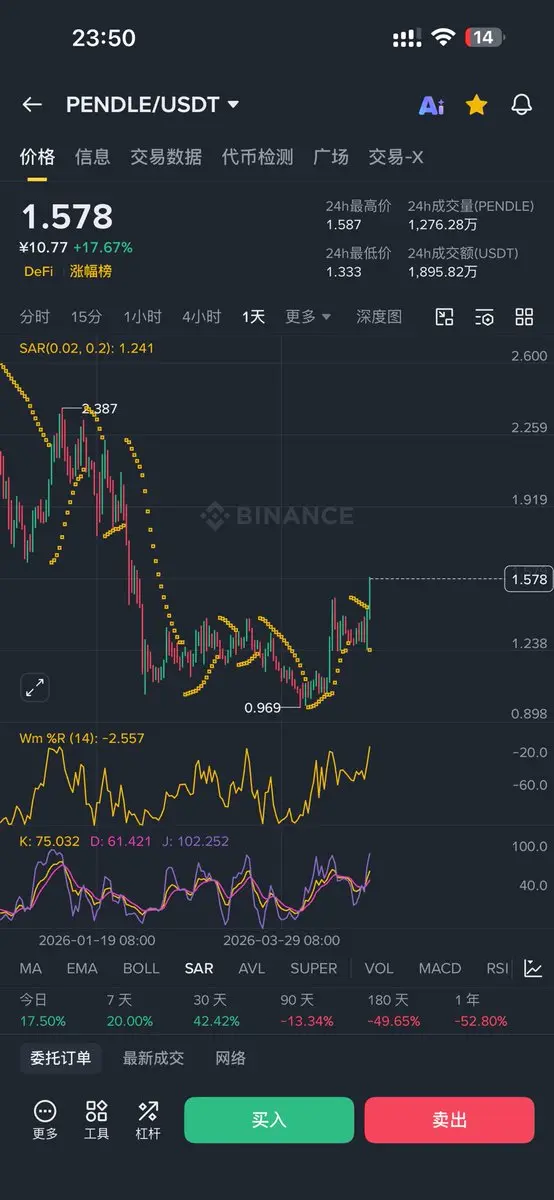Select the 委托订单 tab
Image resolution: width=554 pixels, height=1200 pixels.
[x=61, y=1058]
